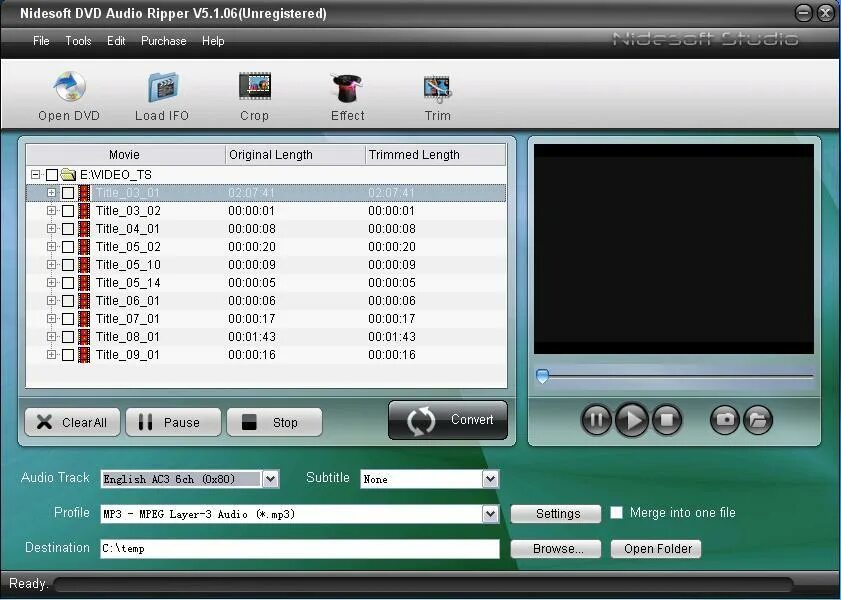The width and height of the screenshot is (841, 600).
Task: Open the Purchase menu
Action: (164, 41)
